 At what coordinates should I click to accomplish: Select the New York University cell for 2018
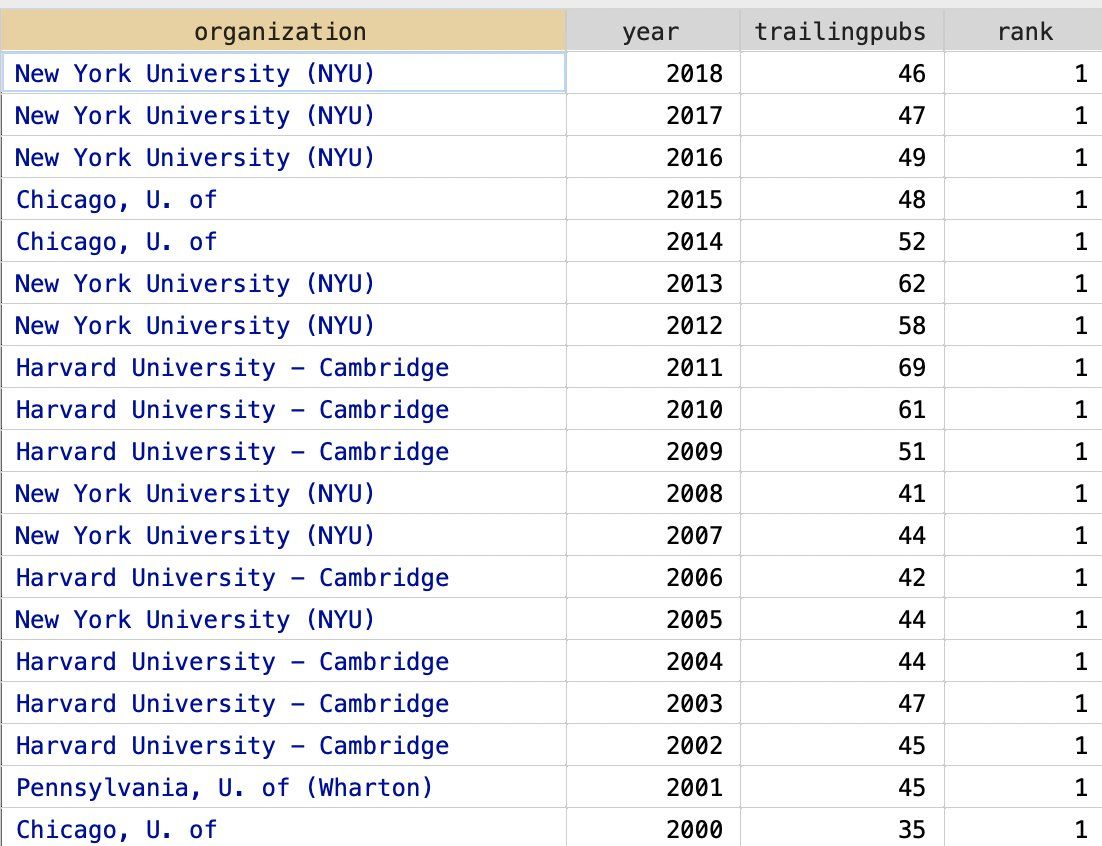(x=195, y=74)
